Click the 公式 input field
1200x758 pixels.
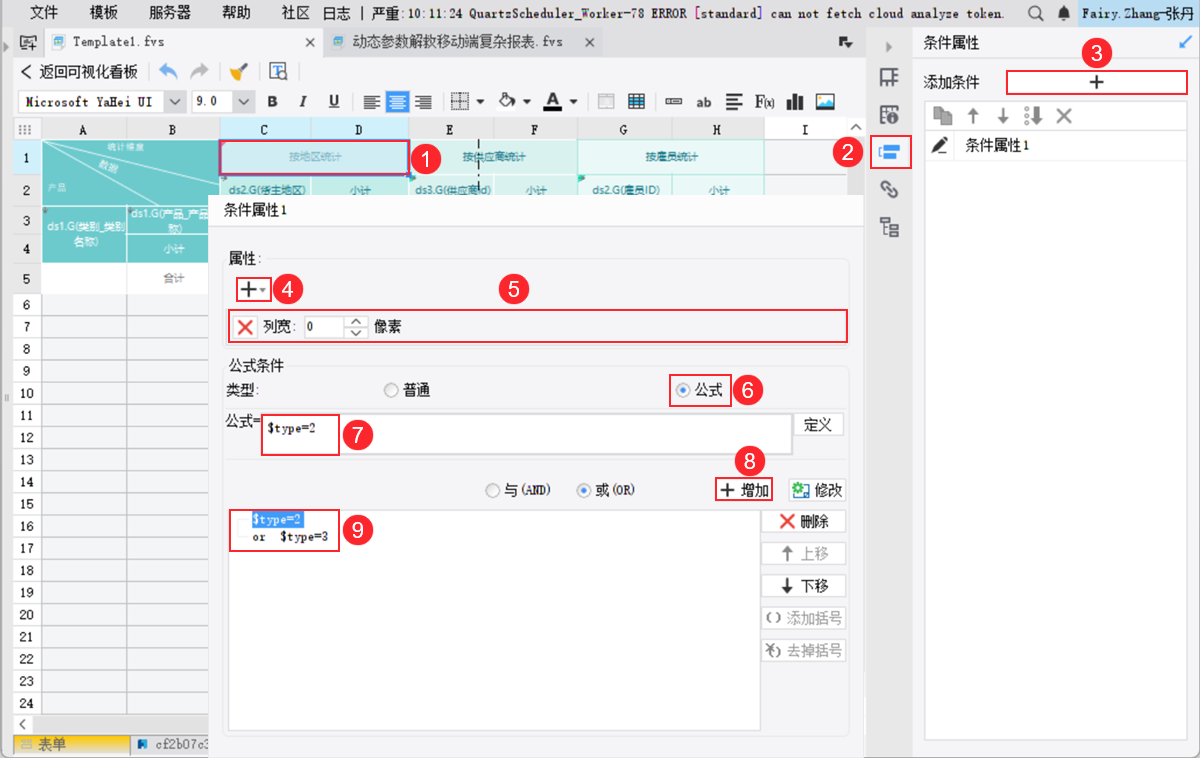526,435
